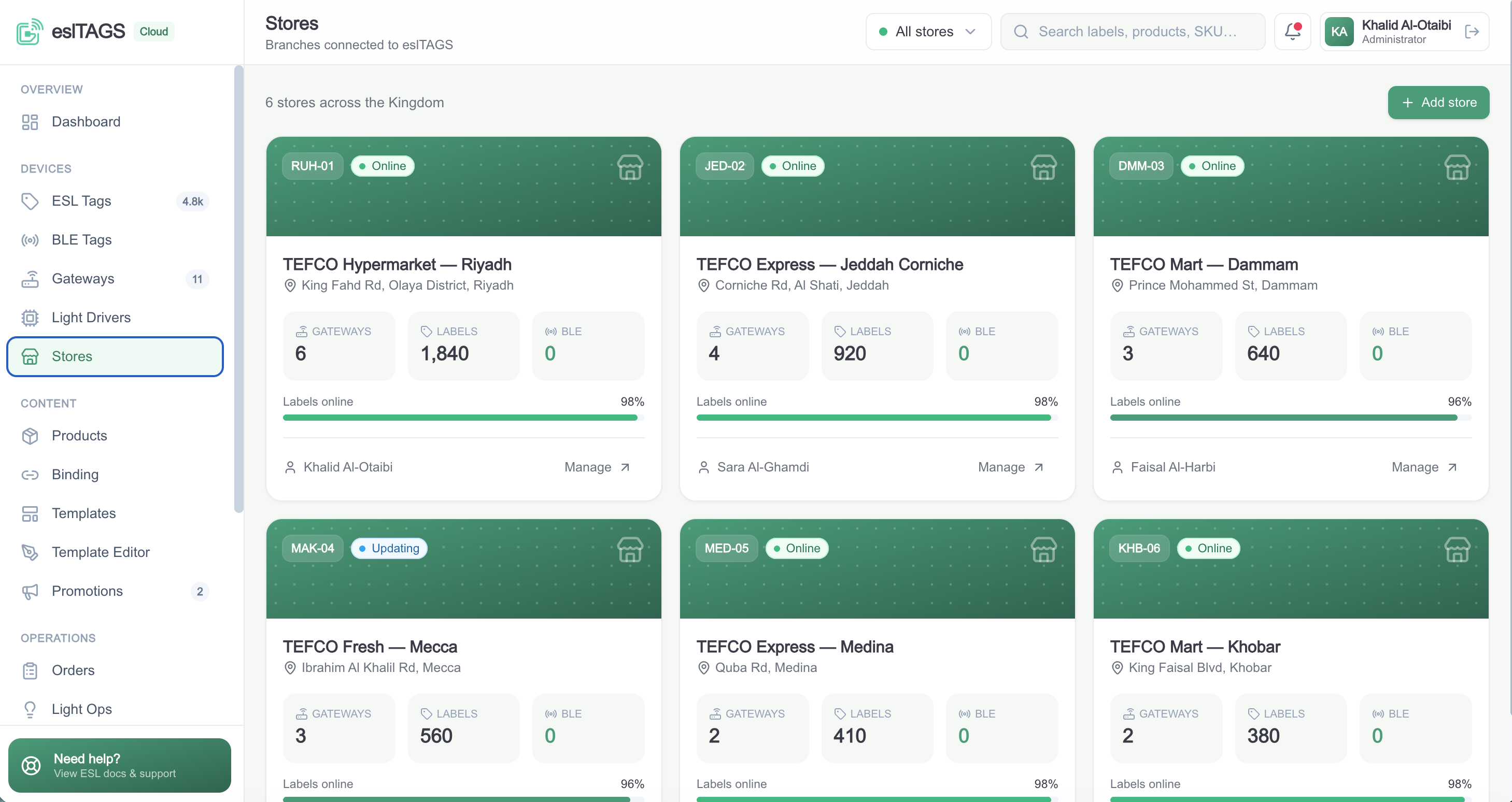The width and height of the screenshot is (1512, 802).
Task: Open Gateways section
Action: coord(115,279)
